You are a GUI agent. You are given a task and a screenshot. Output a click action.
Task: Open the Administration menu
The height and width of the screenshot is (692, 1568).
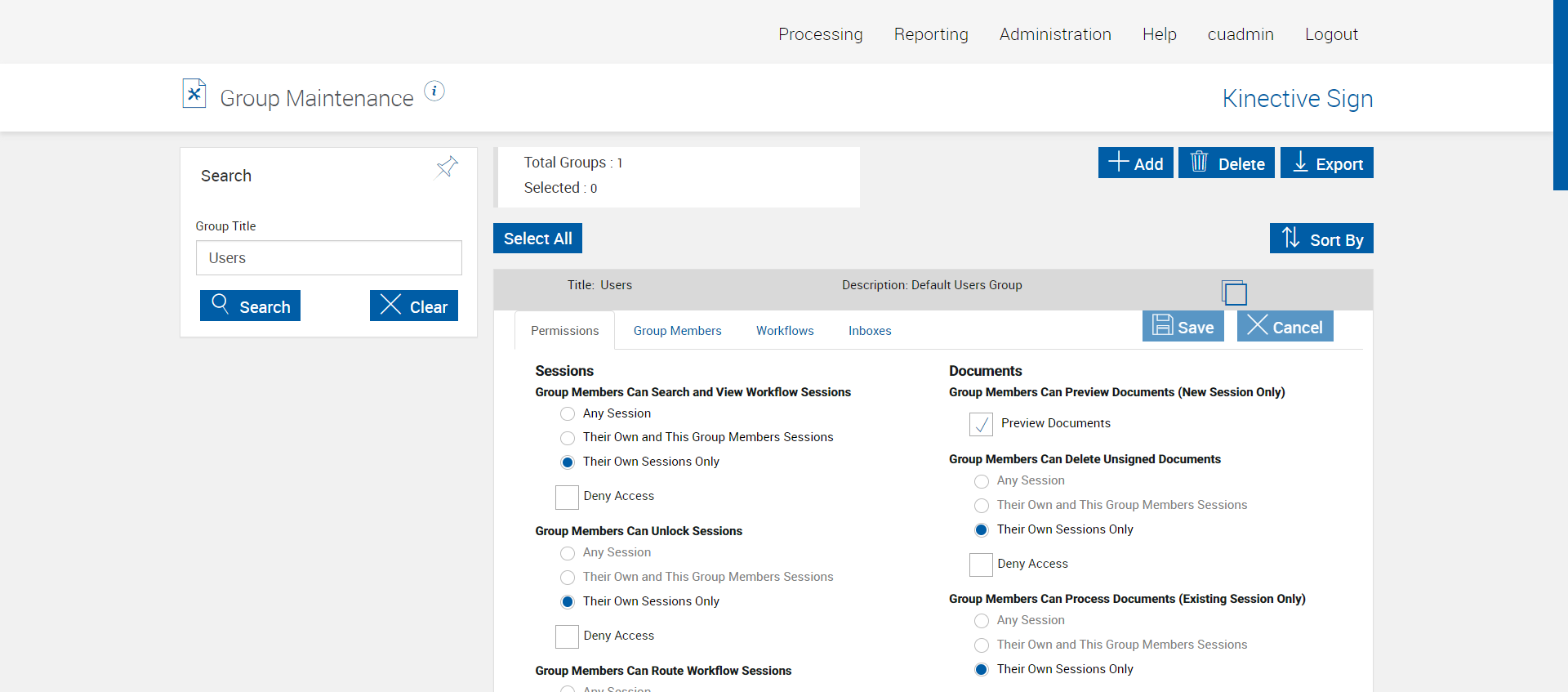point(1055,34)
